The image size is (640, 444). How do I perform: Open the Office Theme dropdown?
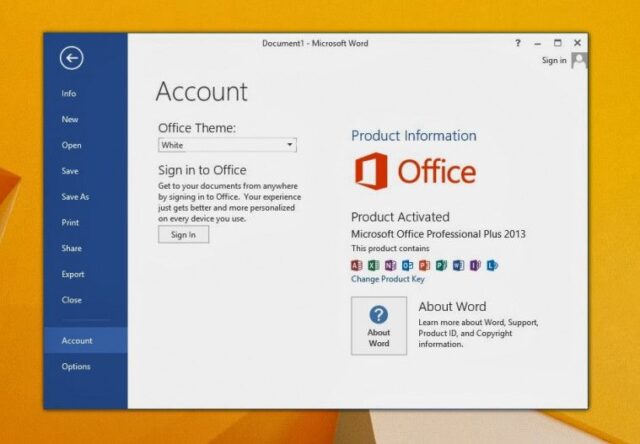coord(227,145)
